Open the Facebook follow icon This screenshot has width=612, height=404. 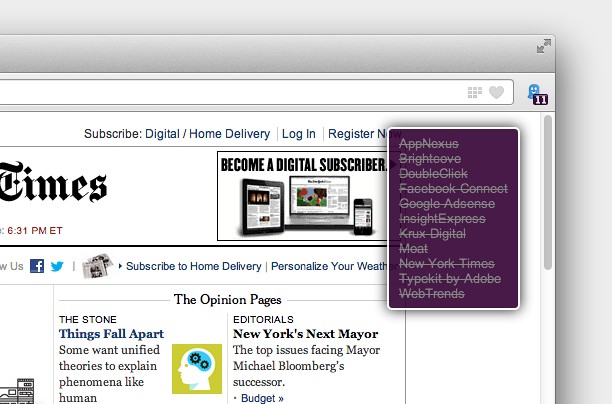tap(37, 266)
